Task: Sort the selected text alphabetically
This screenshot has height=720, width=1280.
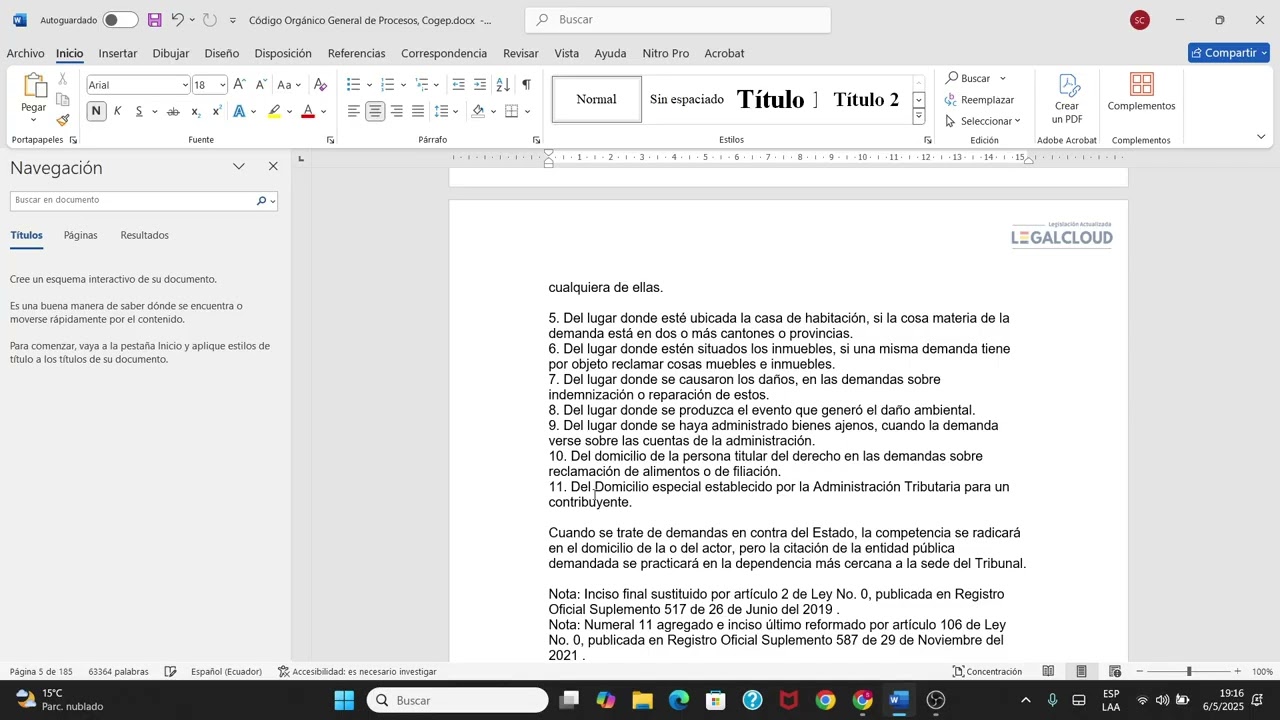Action: tap(503, 85)
